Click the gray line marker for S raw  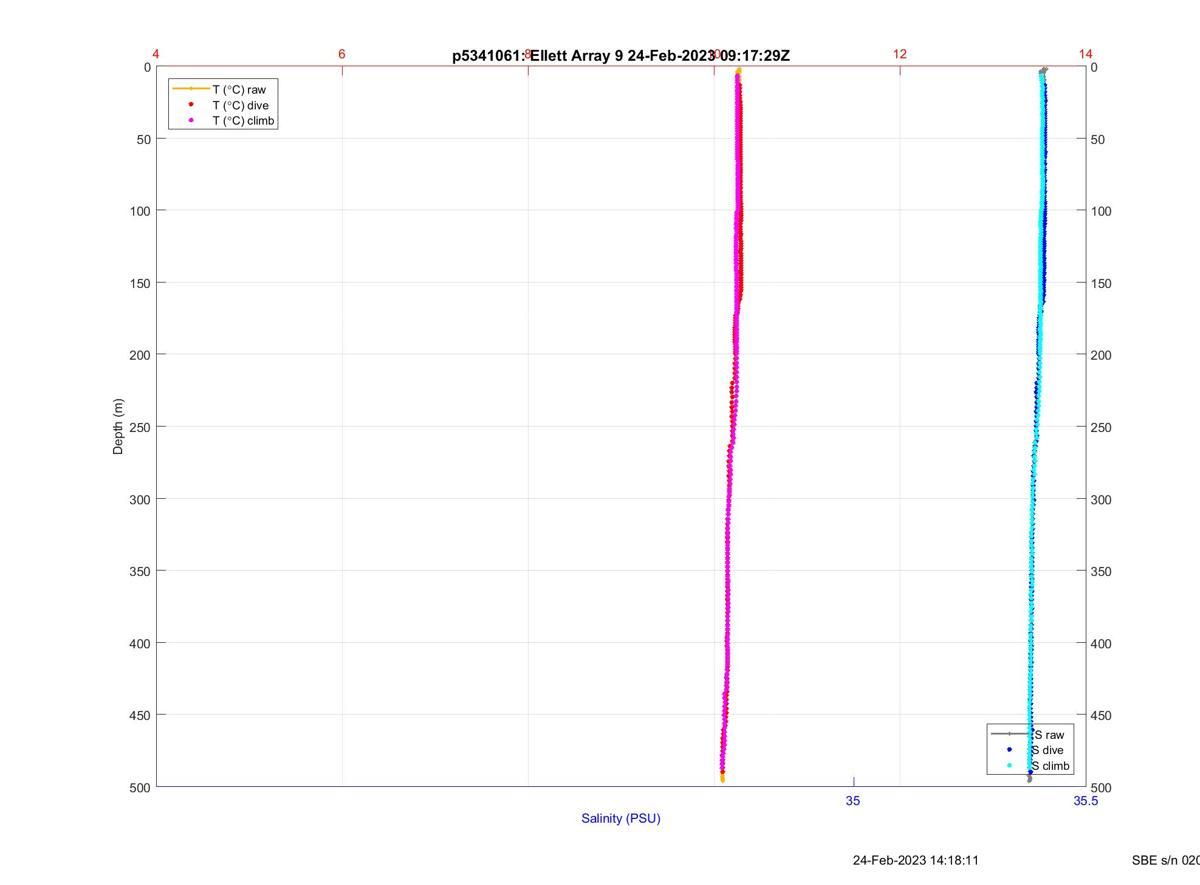[1010, 734]
